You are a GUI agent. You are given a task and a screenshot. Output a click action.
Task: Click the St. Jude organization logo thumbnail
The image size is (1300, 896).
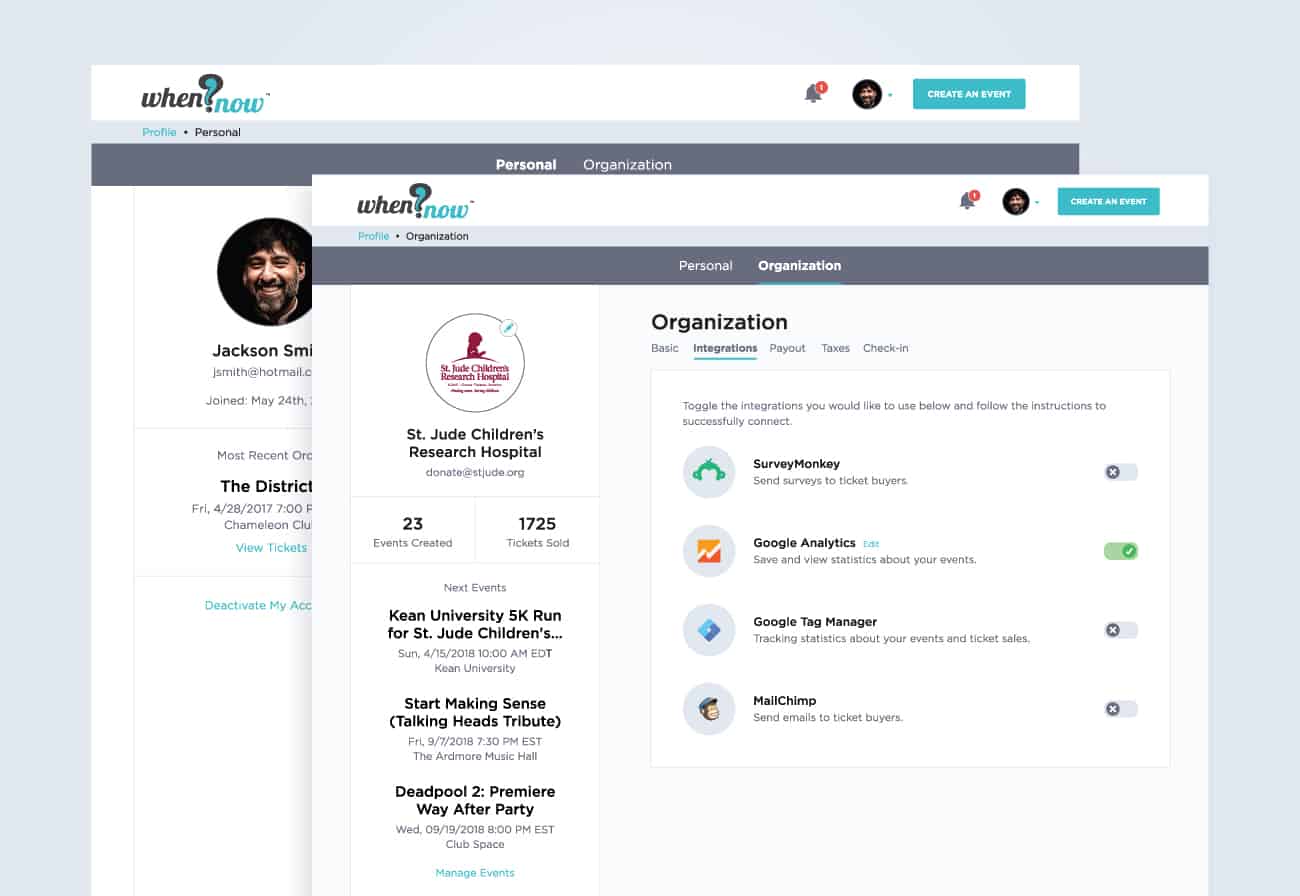(x=475, y=362)
